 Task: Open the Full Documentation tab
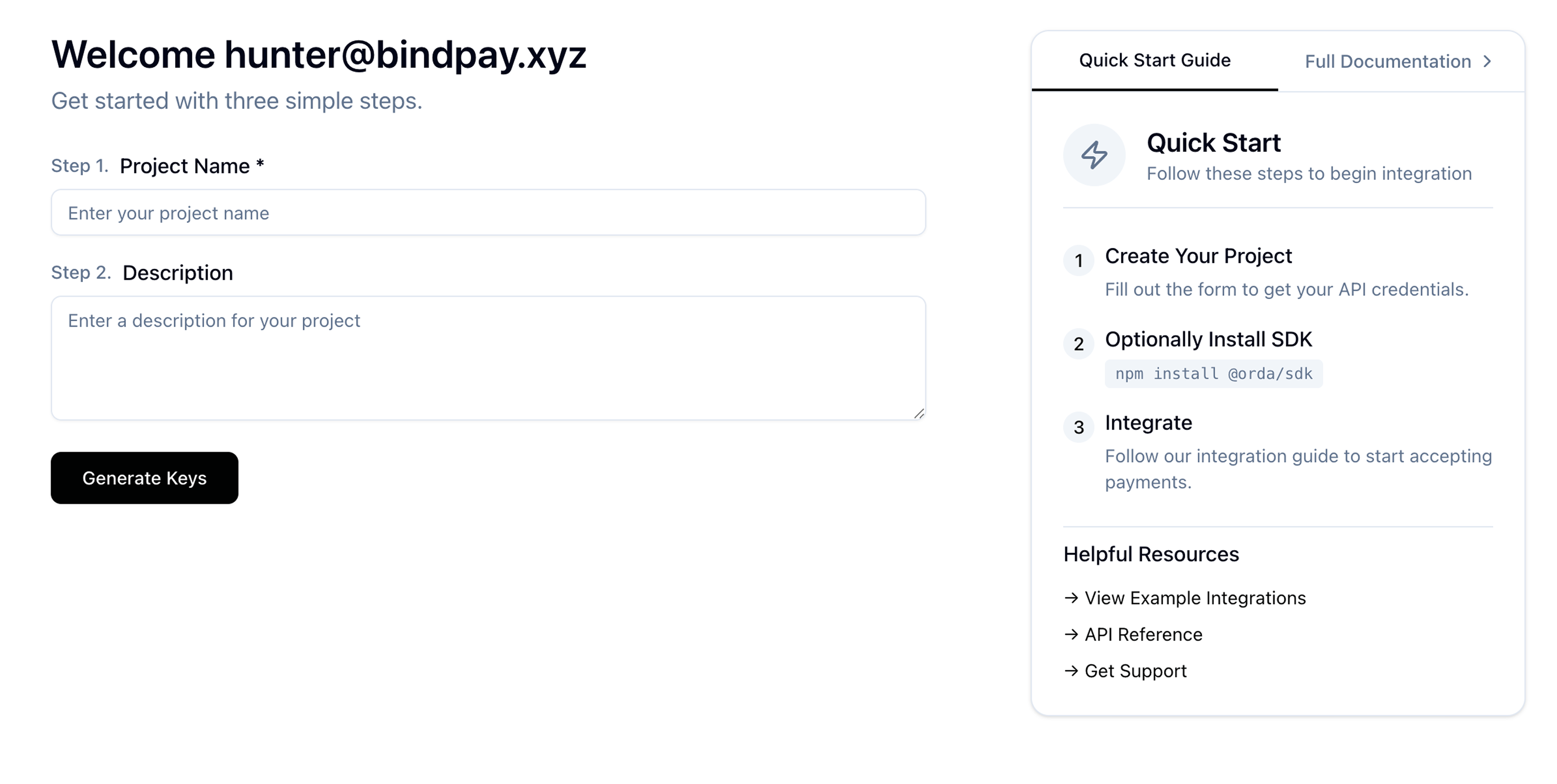point(1398,61)
